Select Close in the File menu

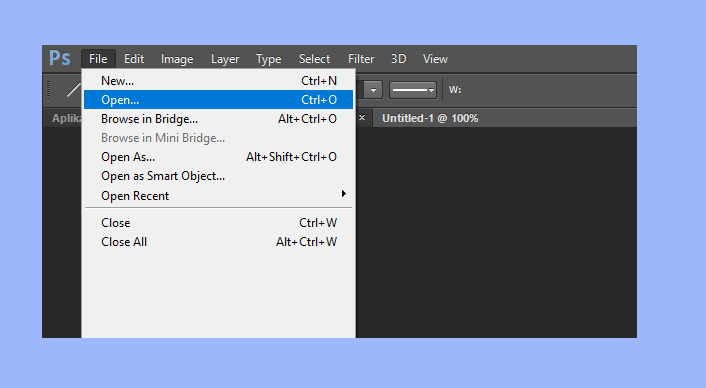pyautogui.click(x=218, y=223)
